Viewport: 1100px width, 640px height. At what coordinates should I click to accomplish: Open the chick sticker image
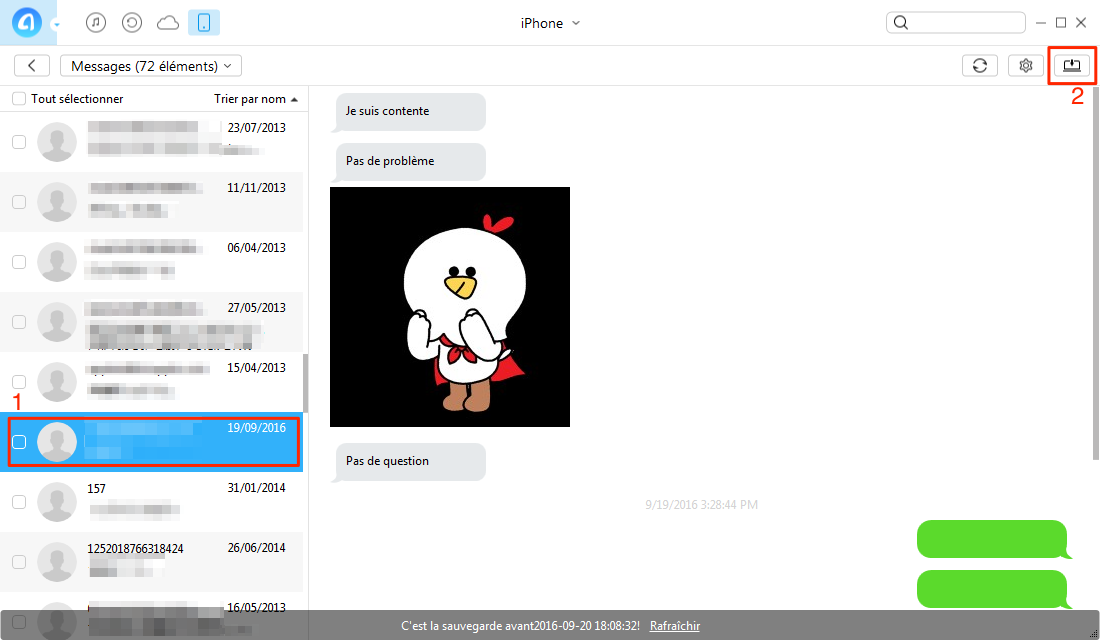click(450, 307)
